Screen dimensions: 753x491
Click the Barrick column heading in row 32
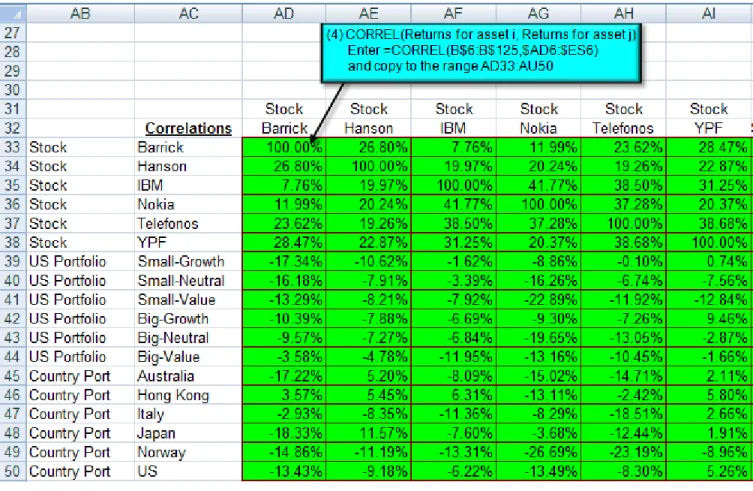284,128
